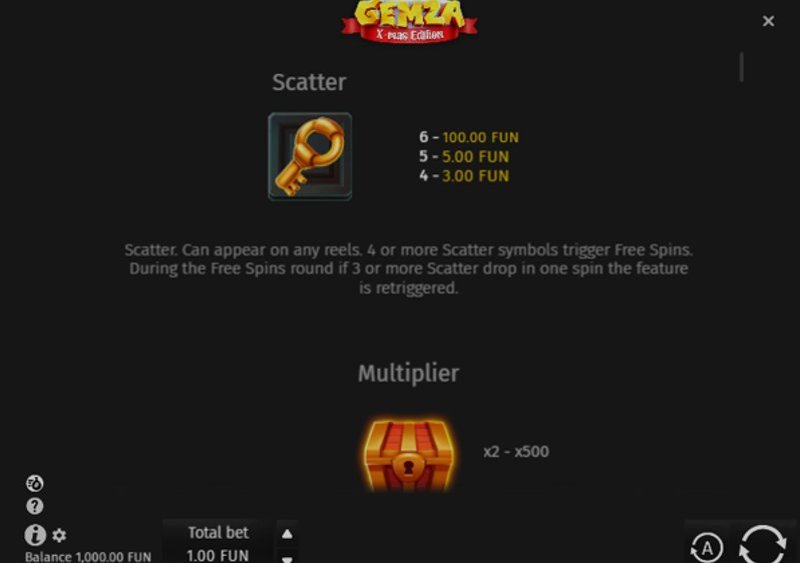The height and width of the screenshot is (563, 800).
Task: Click the circular arrows spin button
Action: tap(763, 545)
